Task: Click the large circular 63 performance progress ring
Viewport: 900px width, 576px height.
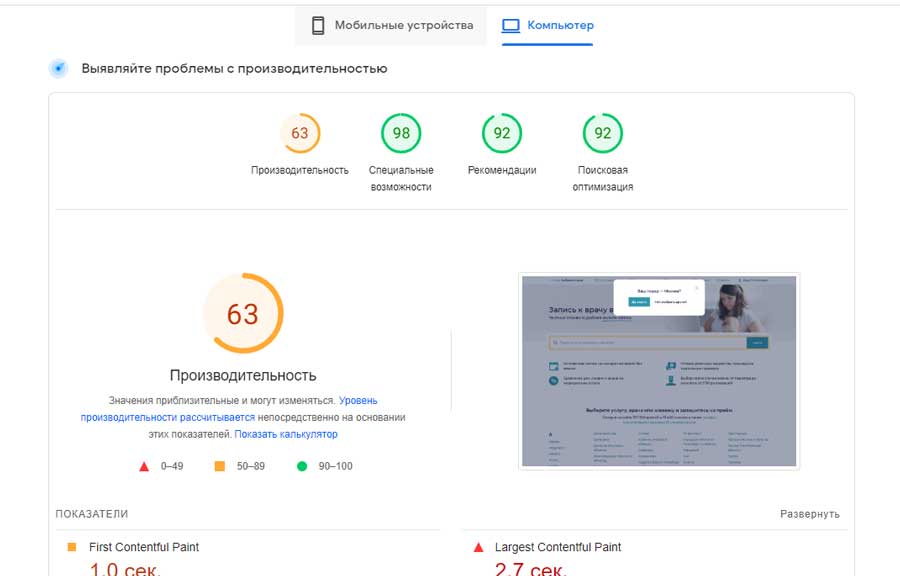Action: (244, 314)
